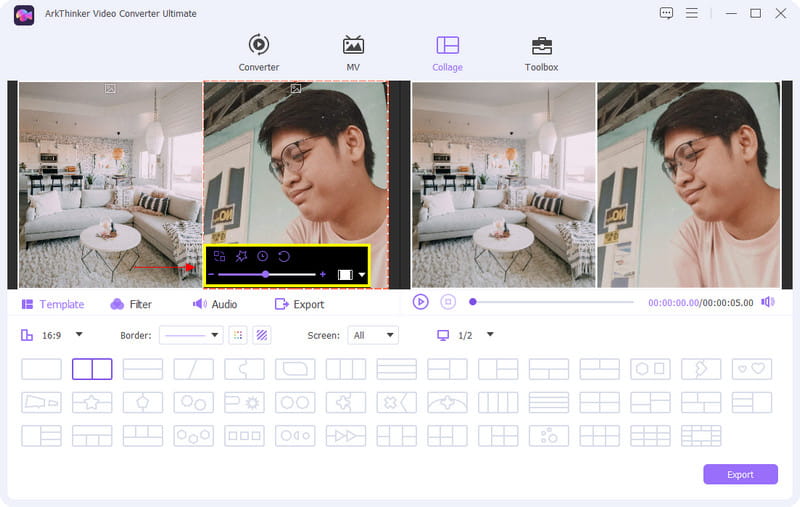
Task: Choose the two horizontal halves template
Action: [x=143, y=369]
